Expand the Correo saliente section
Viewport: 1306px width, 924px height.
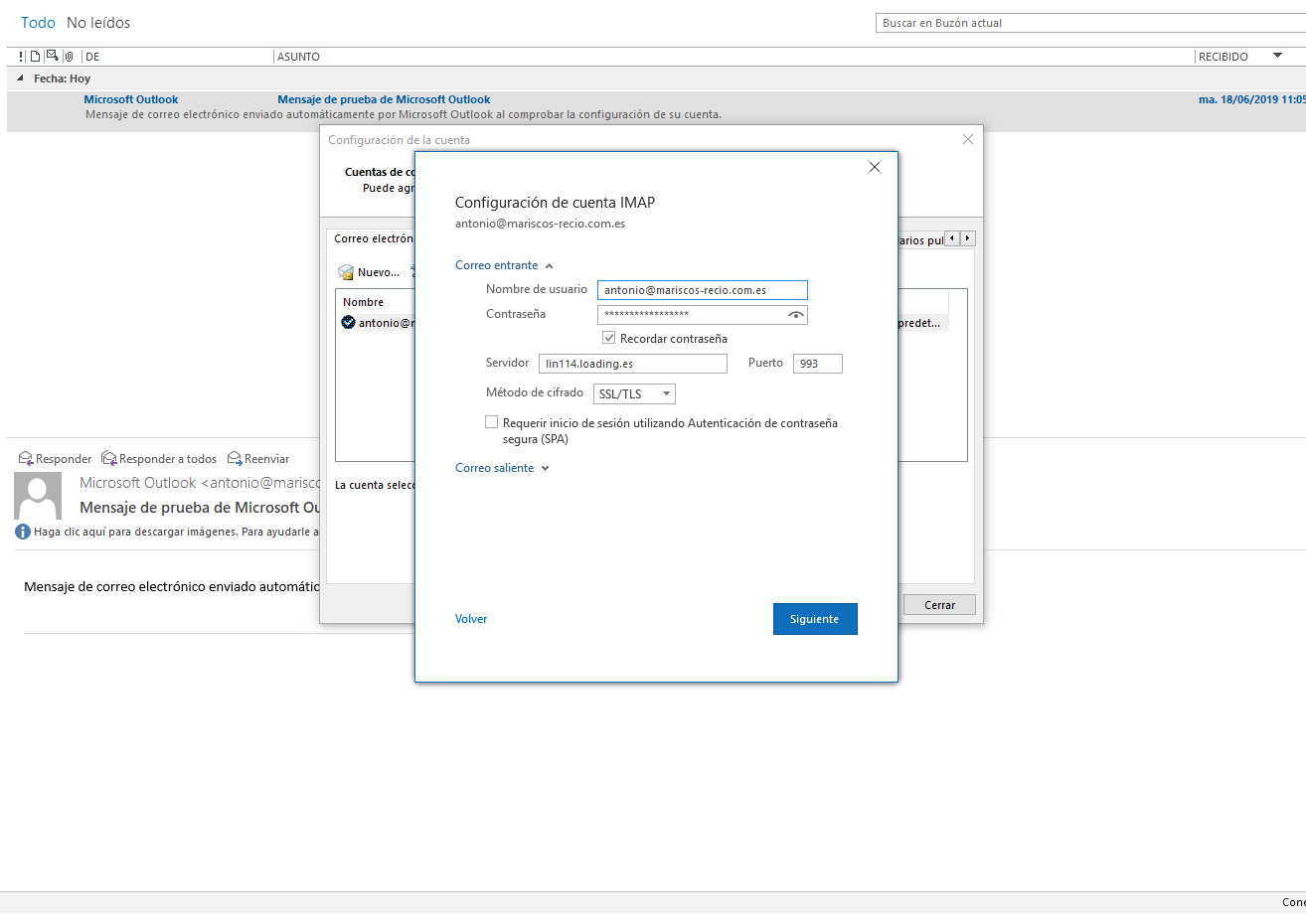502,468
